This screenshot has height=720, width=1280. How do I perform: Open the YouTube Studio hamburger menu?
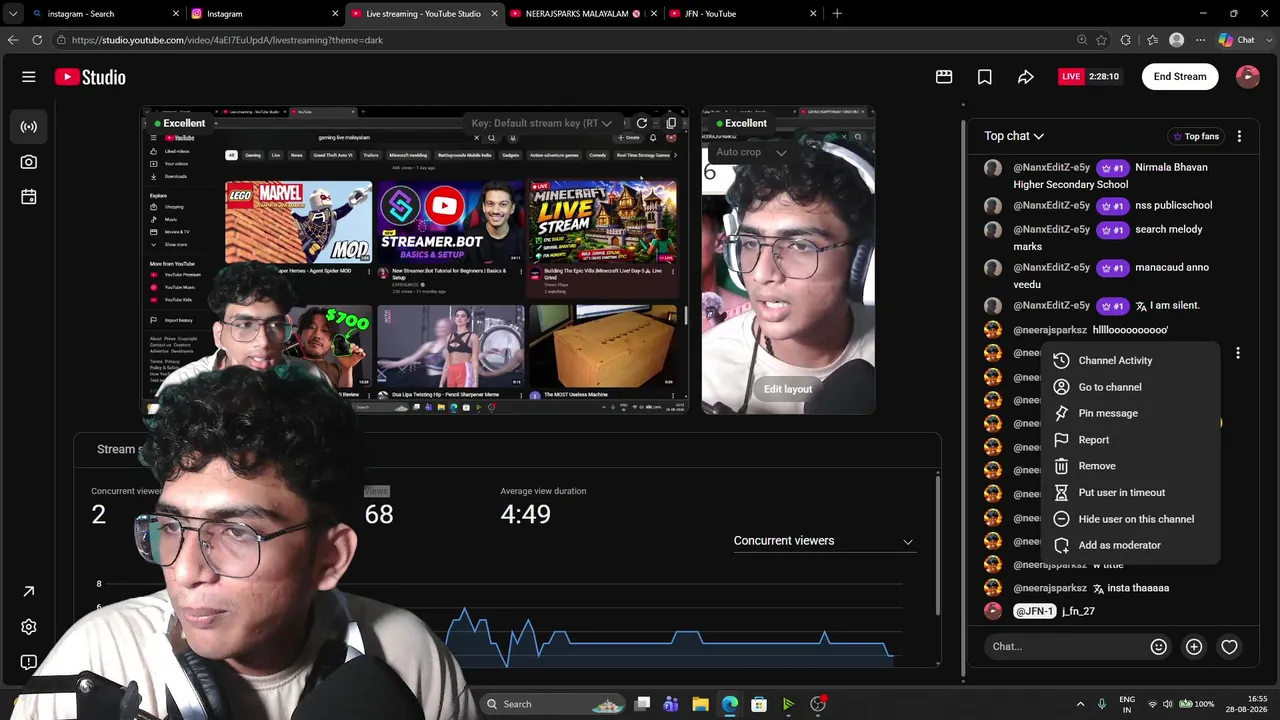[29, 77]
